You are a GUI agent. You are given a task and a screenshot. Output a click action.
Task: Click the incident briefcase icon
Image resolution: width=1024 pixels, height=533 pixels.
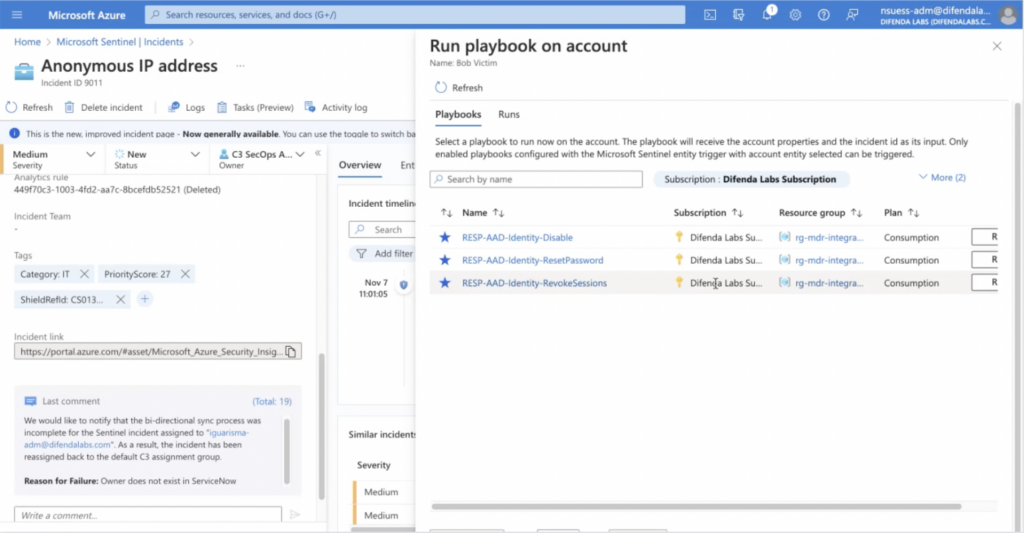click(x=24, y=71)
